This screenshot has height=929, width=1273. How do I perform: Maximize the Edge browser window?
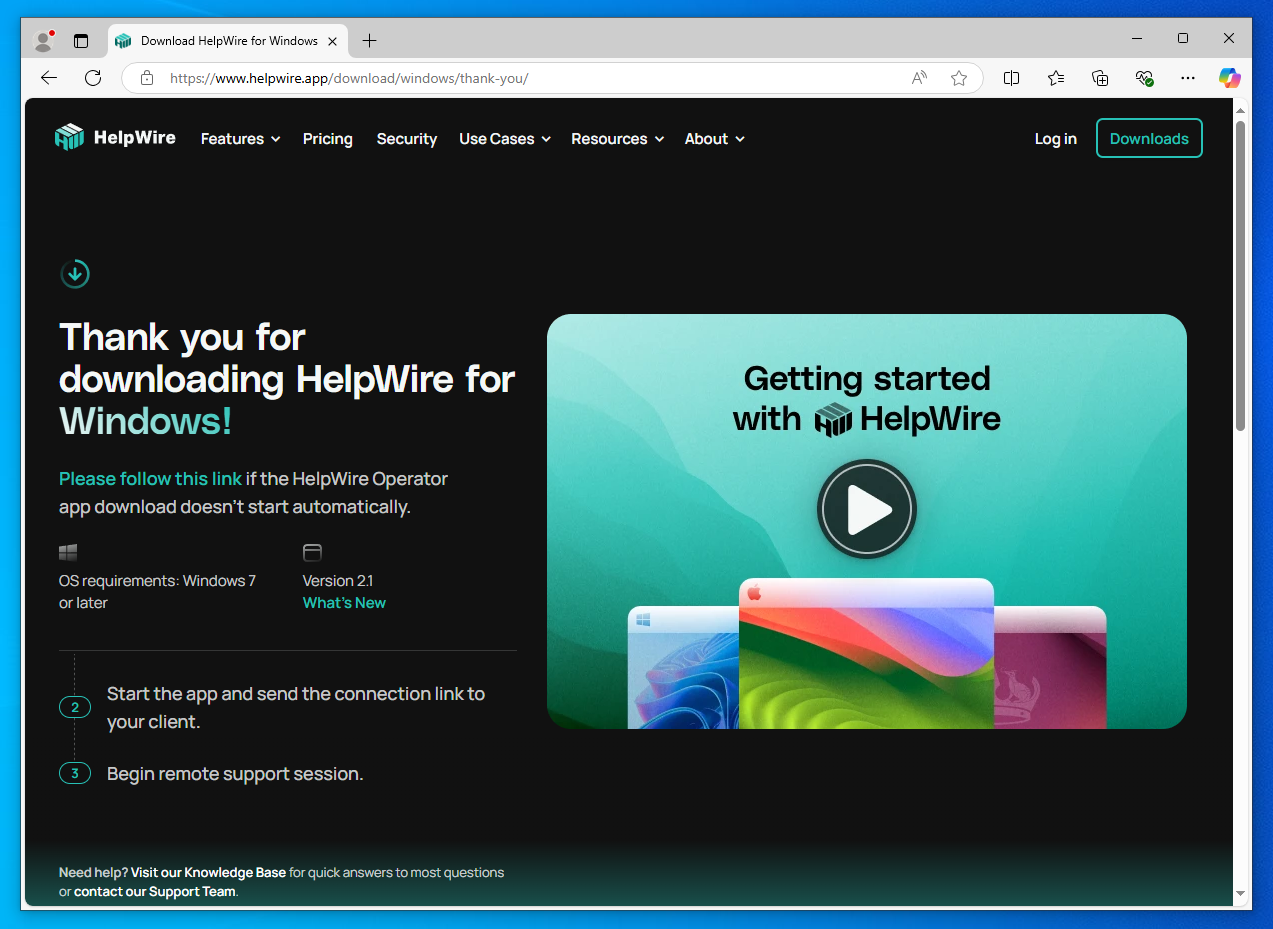point(1183,39)
